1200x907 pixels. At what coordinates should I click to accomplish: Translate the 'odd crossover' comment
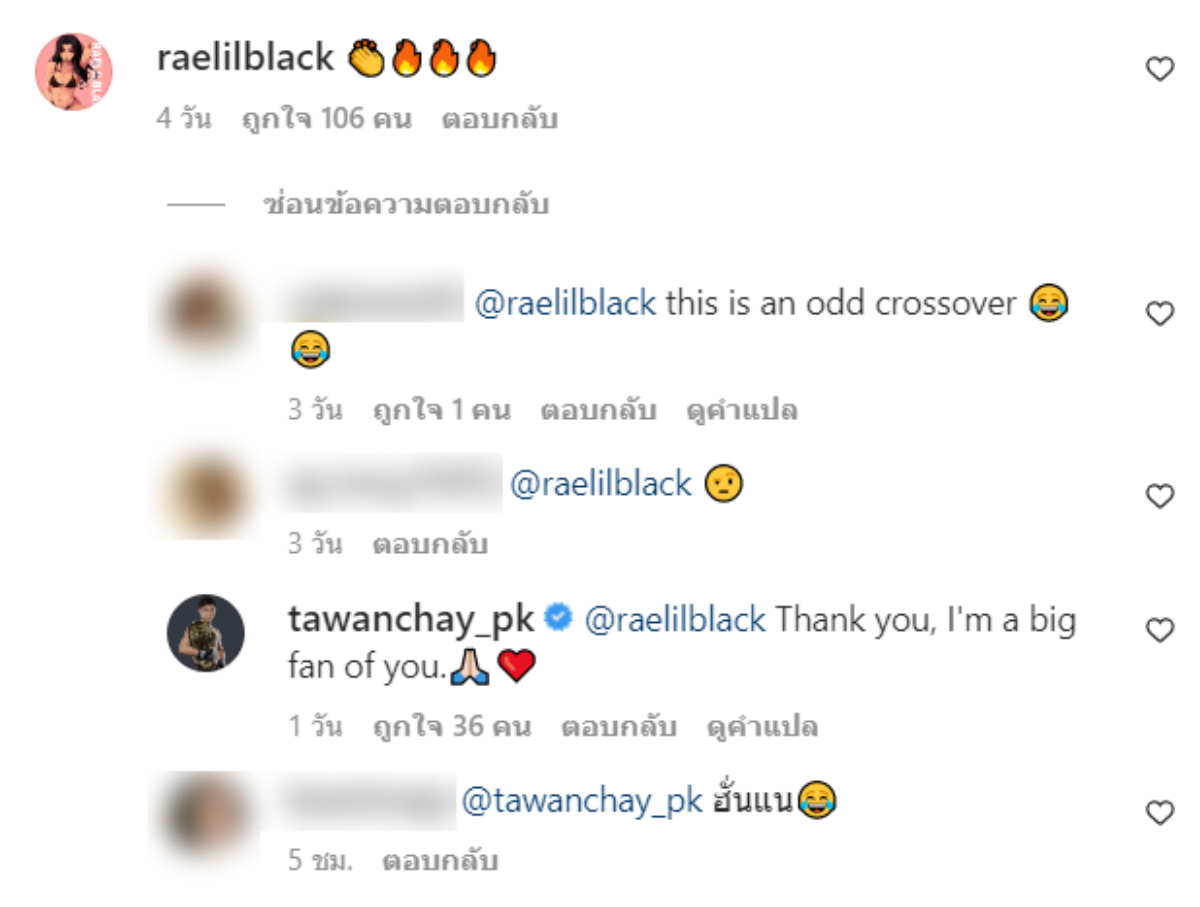point(741,410)
